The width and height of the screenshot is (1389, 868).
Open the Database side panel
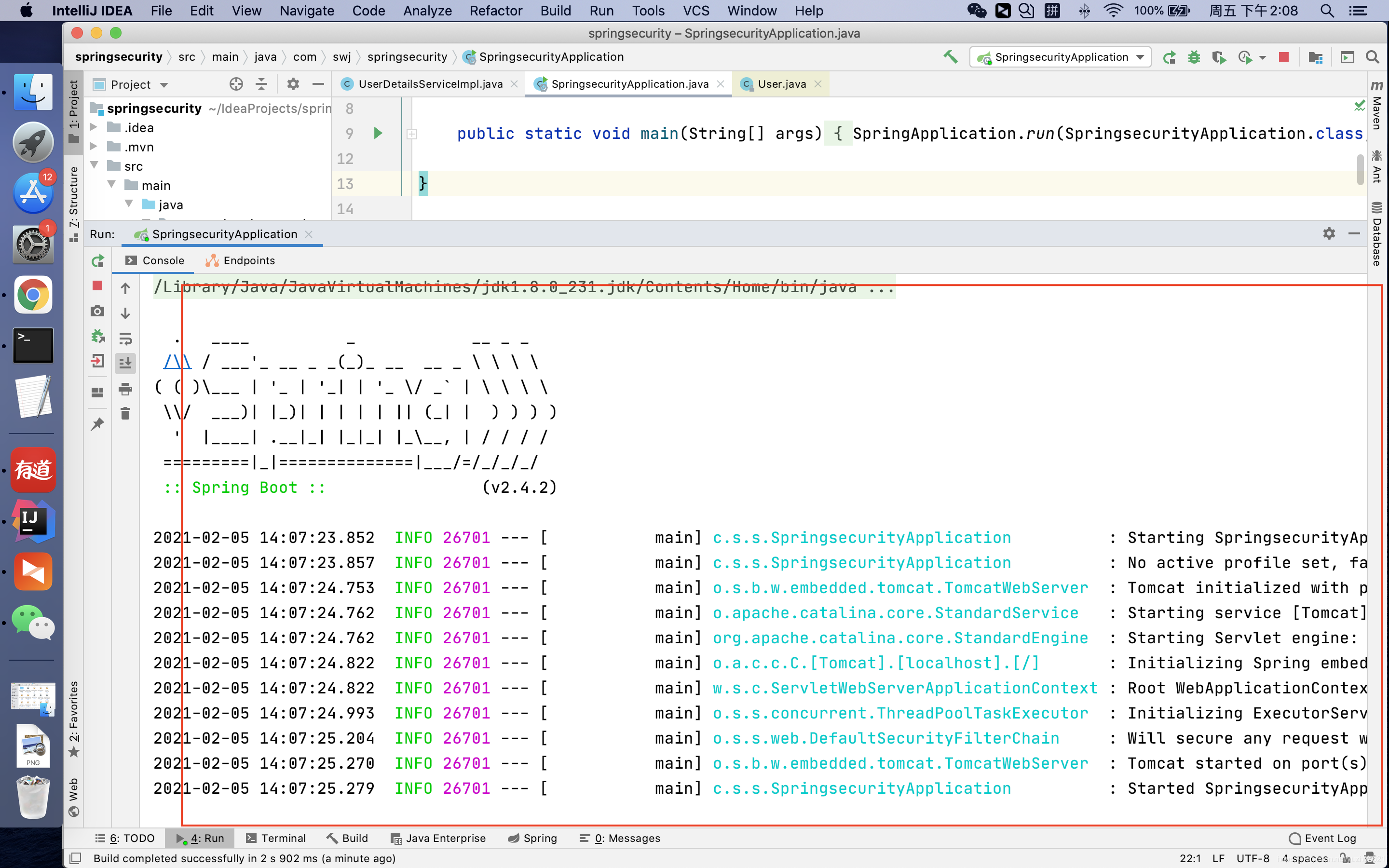click(1377, 234)
